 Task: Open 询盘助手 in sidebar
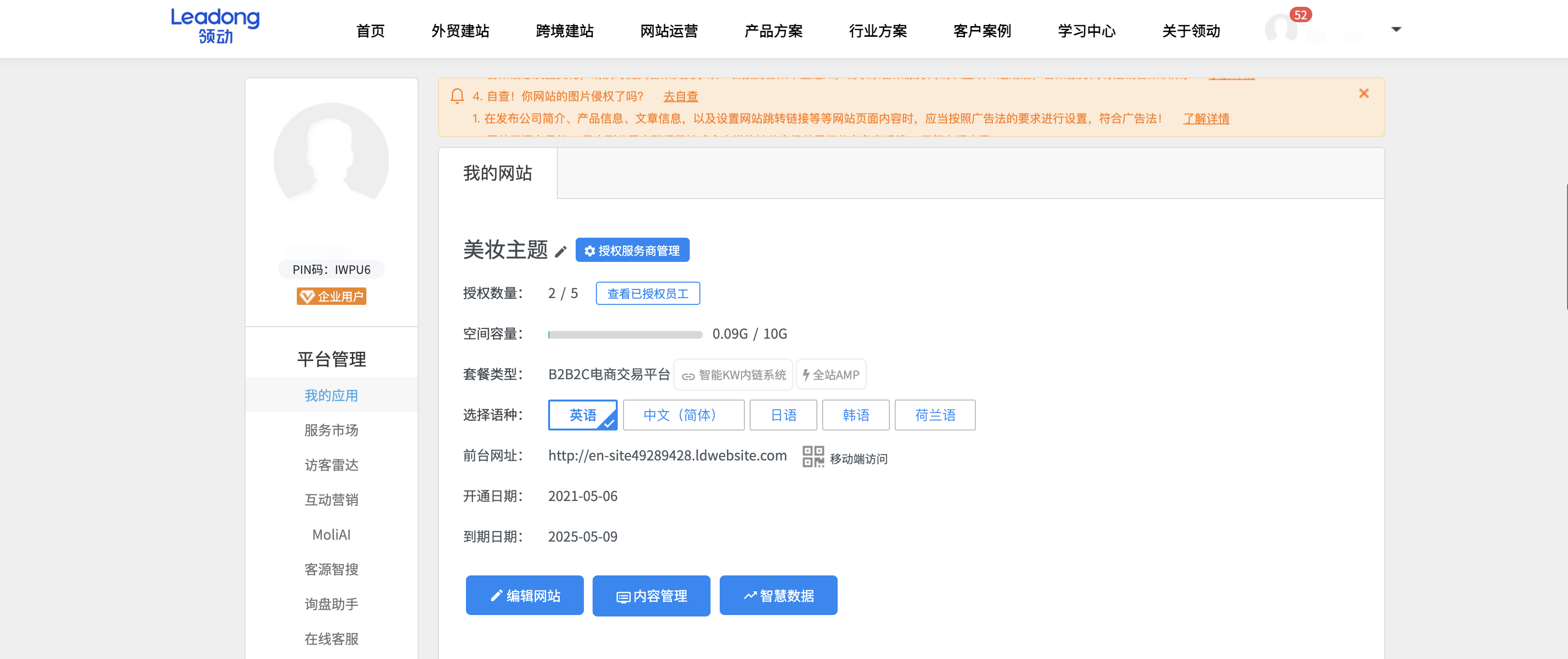pyautogui.click(x=332, y=604)
